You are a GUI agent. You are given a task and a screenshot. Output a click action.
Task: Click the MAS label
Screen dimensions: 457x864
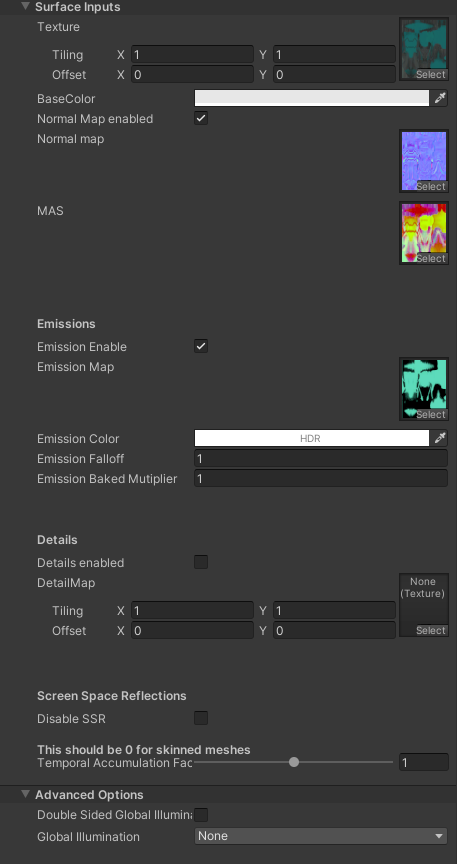(50, 210)
